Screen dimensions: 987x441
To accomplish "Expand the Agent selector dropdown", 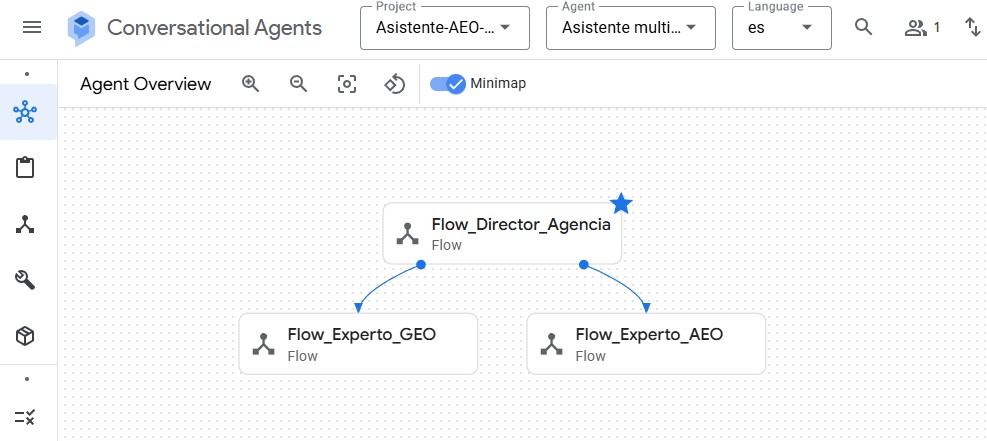I will (x=630, y=27).
